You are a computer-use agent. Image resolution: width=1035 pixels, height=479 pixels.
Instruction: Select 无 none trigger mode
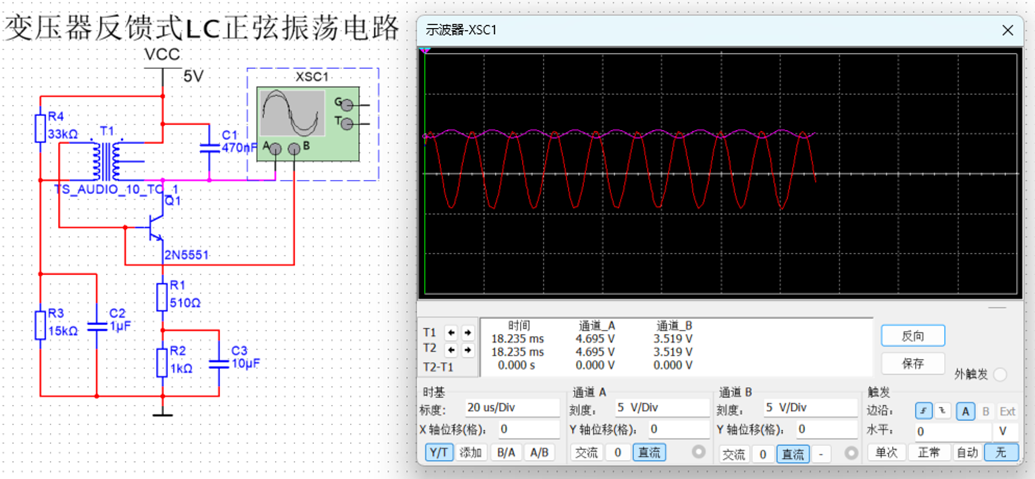click(x=1000, y=453)
